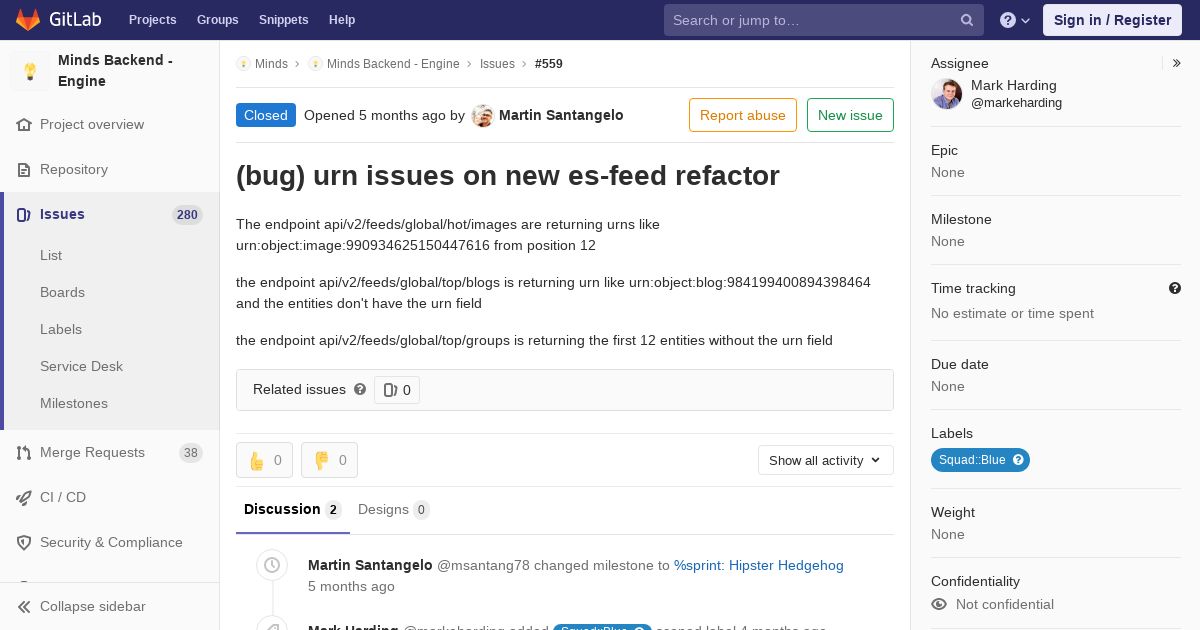
Task: Open the Show all activity dropdown
Action: 825,460
